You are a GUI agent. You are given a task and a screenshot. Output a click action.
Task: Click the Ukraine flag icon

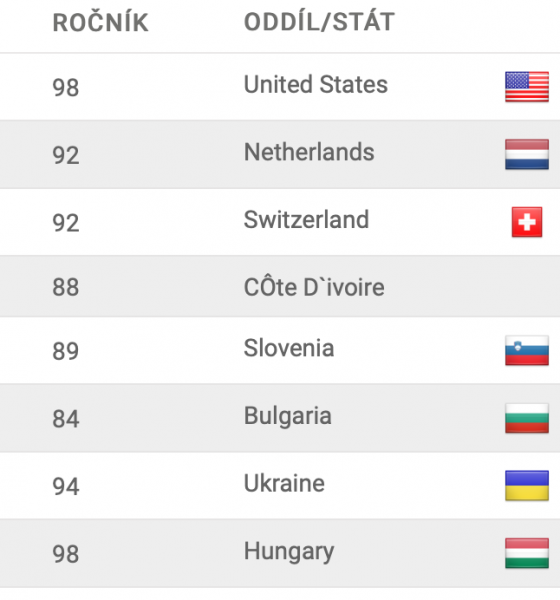[527, 486]
